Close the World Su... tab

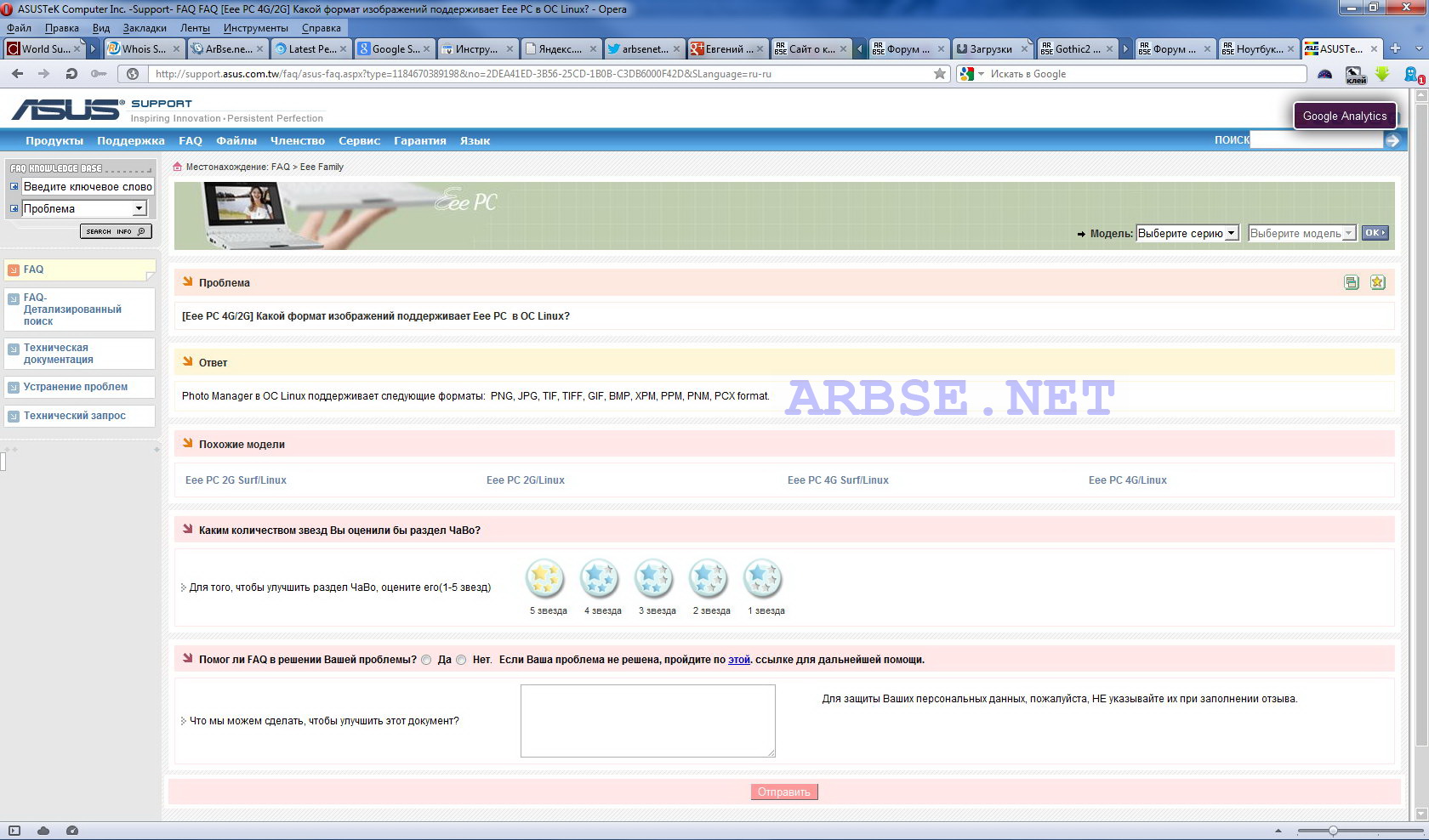point(77,49)
